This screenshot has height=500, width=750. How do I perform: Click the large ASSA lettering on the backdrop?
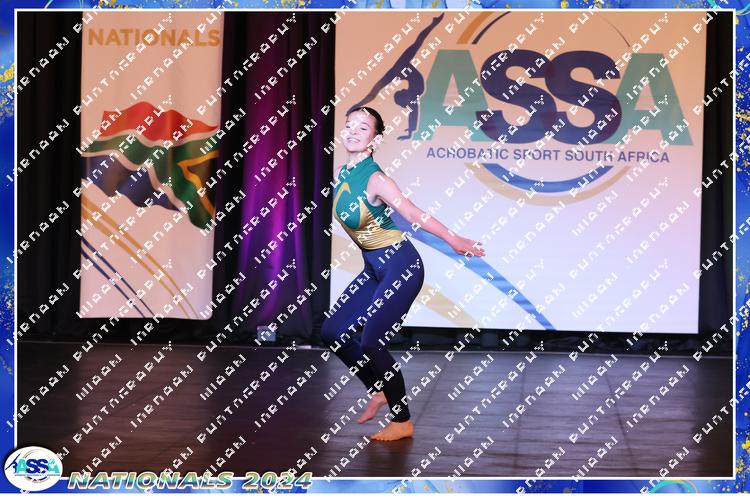(555, 98)
